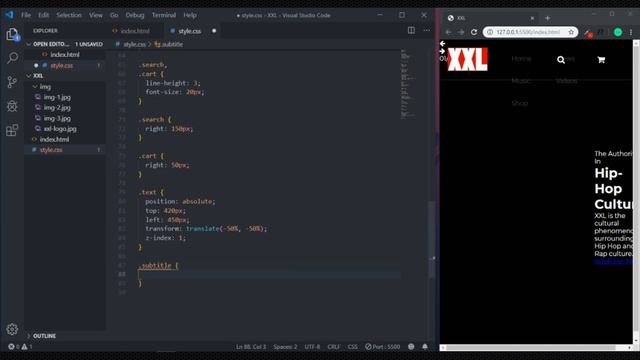Open Edit menu
The image size is (640, 360).
43,15
